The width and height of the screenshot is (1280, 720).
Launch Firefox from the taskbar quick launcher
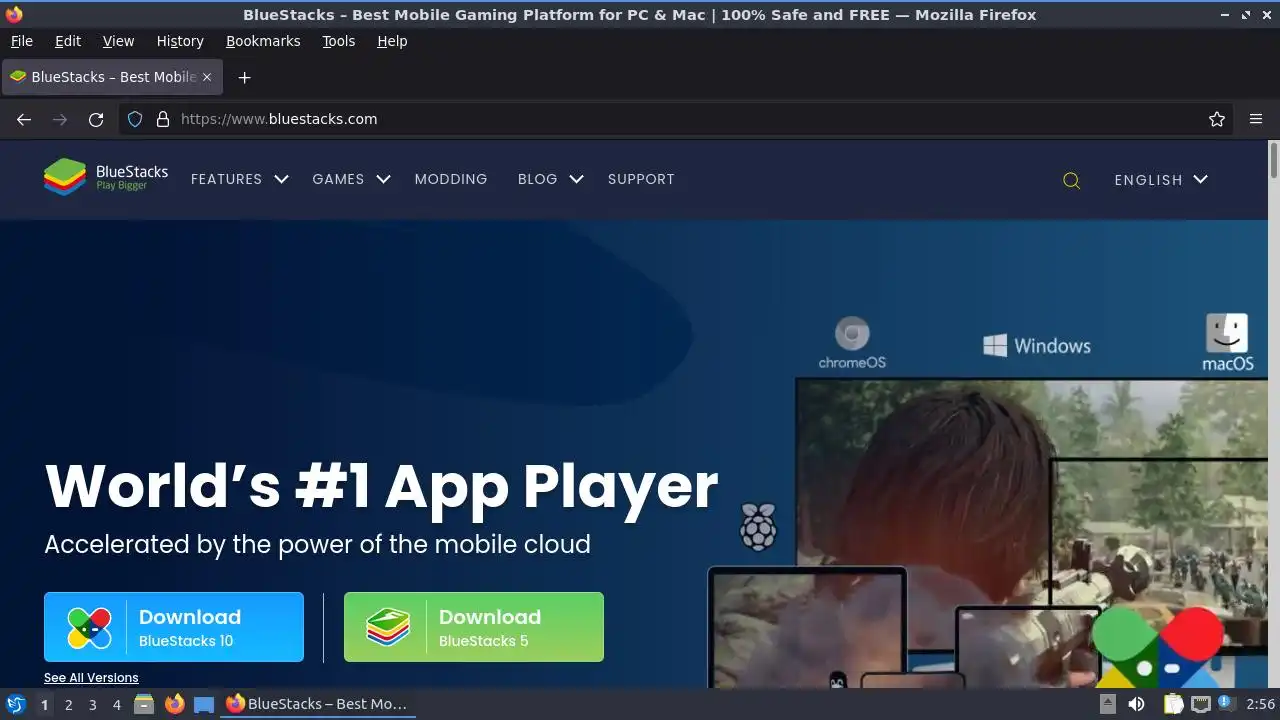click(174, 704)
